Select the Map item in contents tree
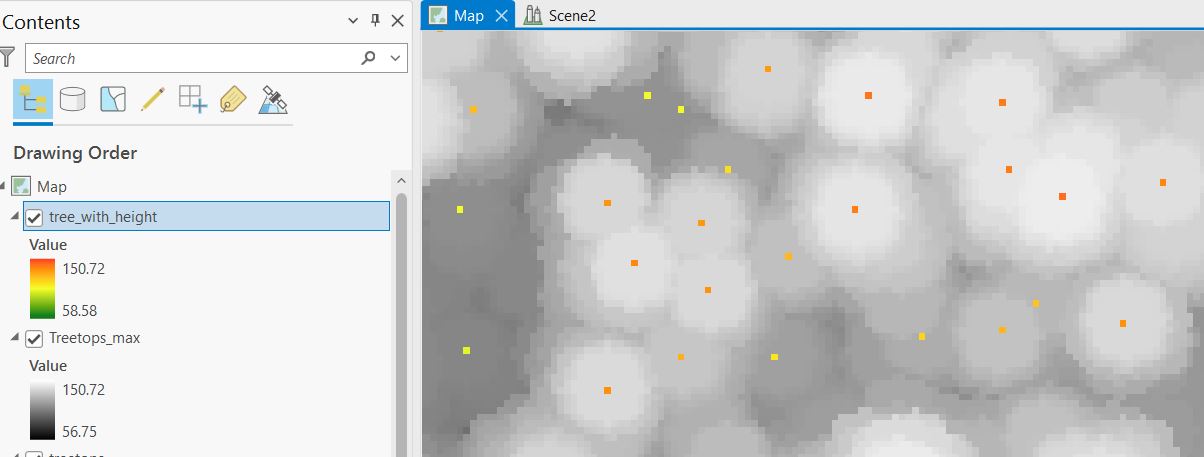Screen dimensions: 1204x457 click(52, 186)
